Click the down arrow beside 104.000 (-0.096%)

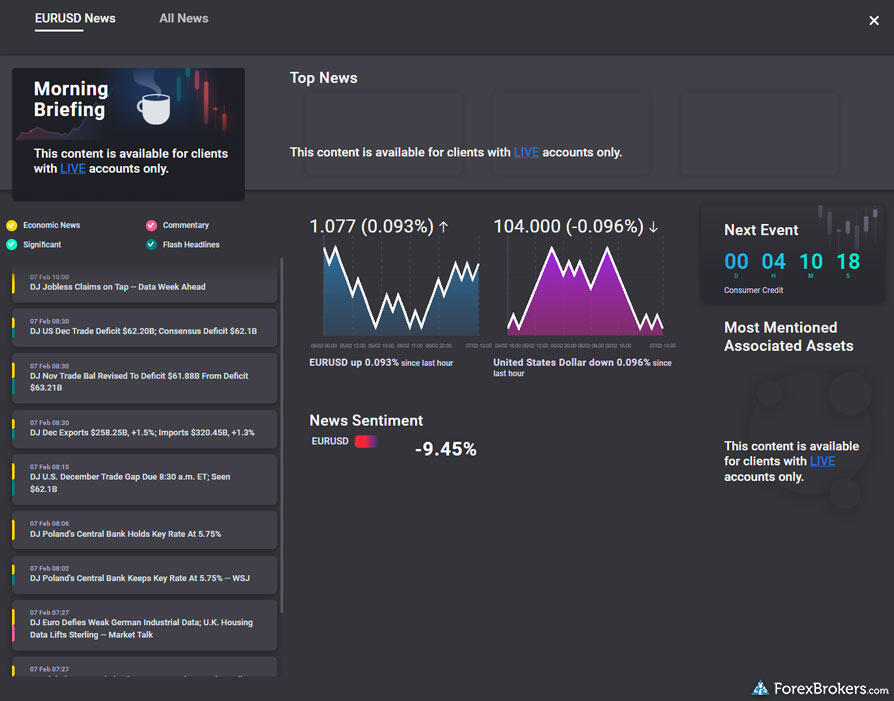(x=653, y=227)
